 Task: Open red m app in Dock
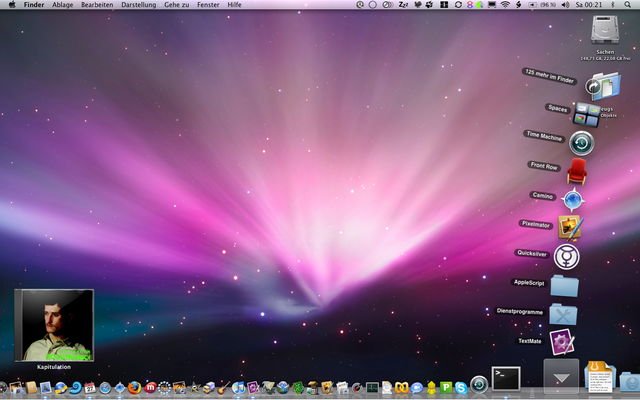click(150, 388)
